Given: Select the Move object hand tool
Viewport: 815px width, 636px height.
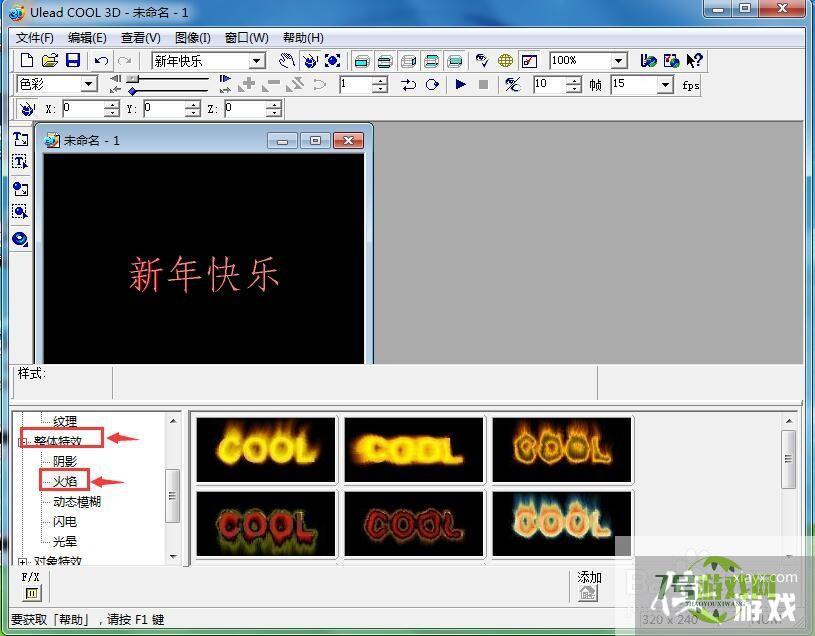Looking at the screenshot, I should 286,61.
